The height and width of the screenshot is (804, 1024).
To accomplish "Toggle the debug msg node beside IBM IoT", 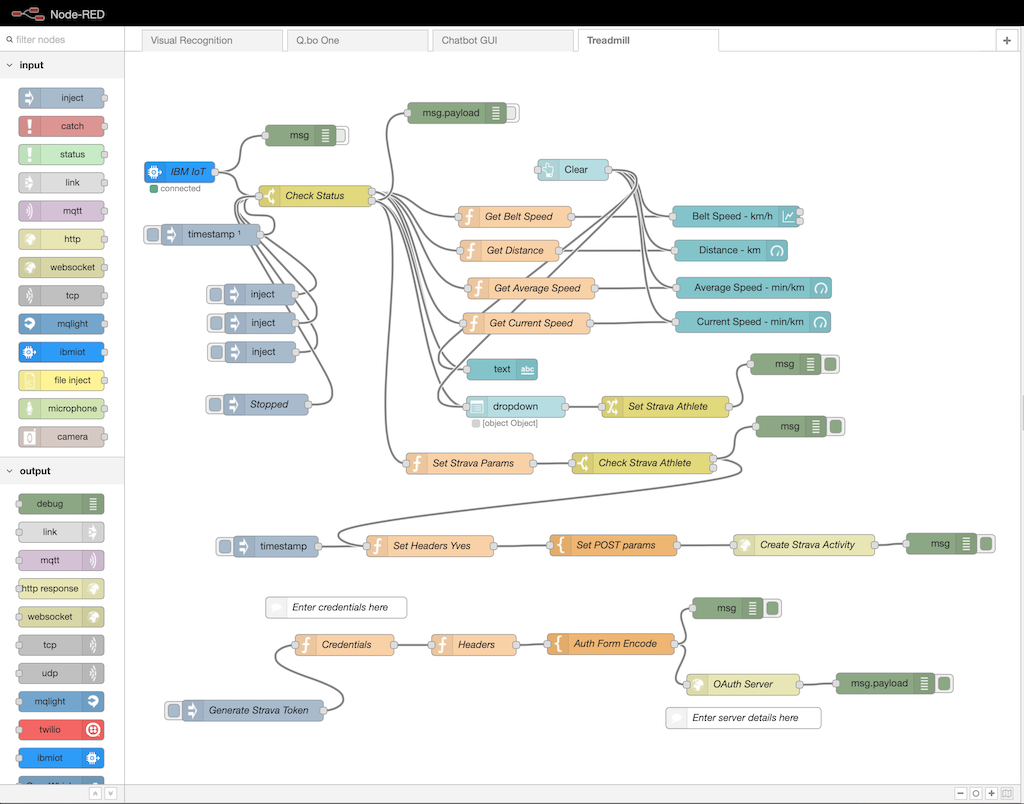I will 342,135.
